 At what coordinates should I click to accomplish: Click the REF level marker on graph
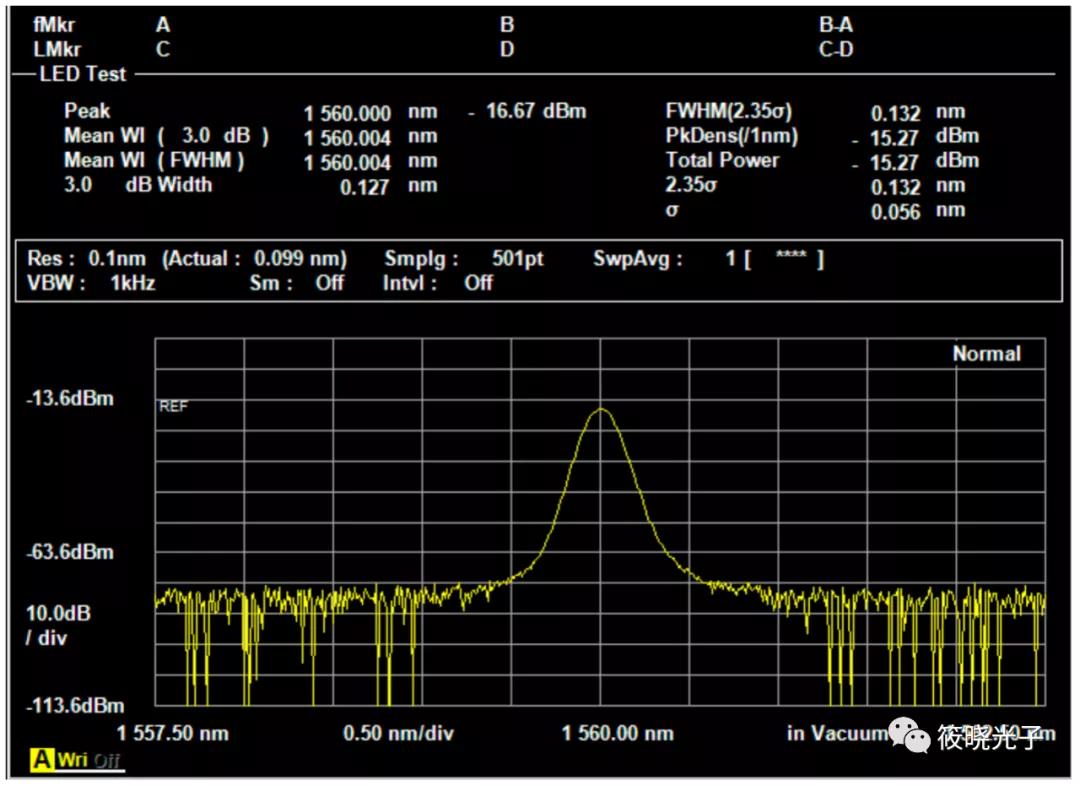click(173, 406)
